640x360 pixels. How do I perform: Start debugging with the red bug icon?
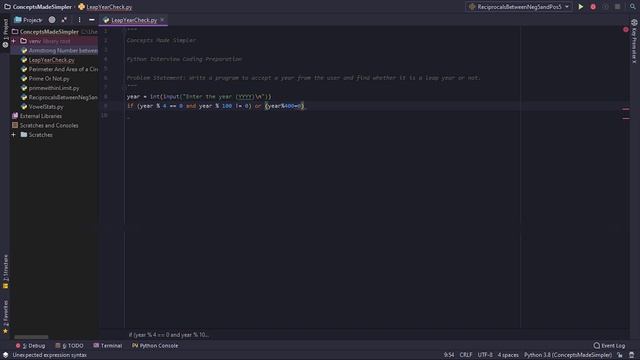click(593, 7)
